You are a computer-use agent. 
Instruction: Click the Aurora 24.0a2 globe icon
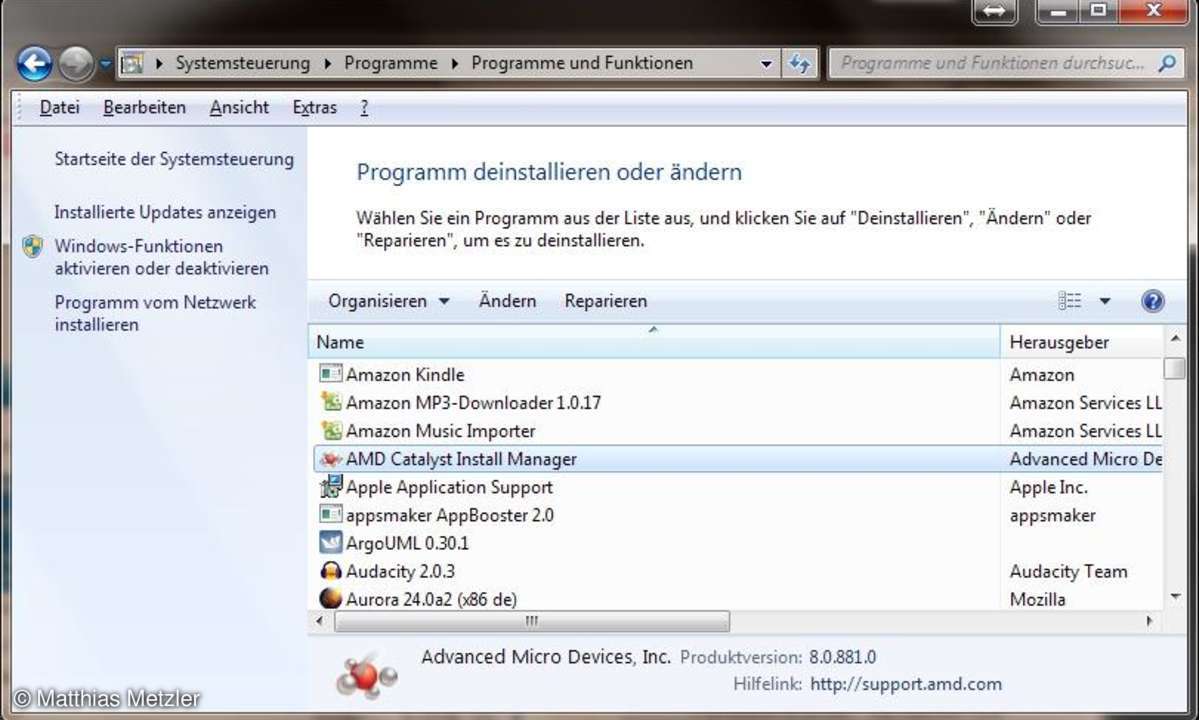[330, 599]
